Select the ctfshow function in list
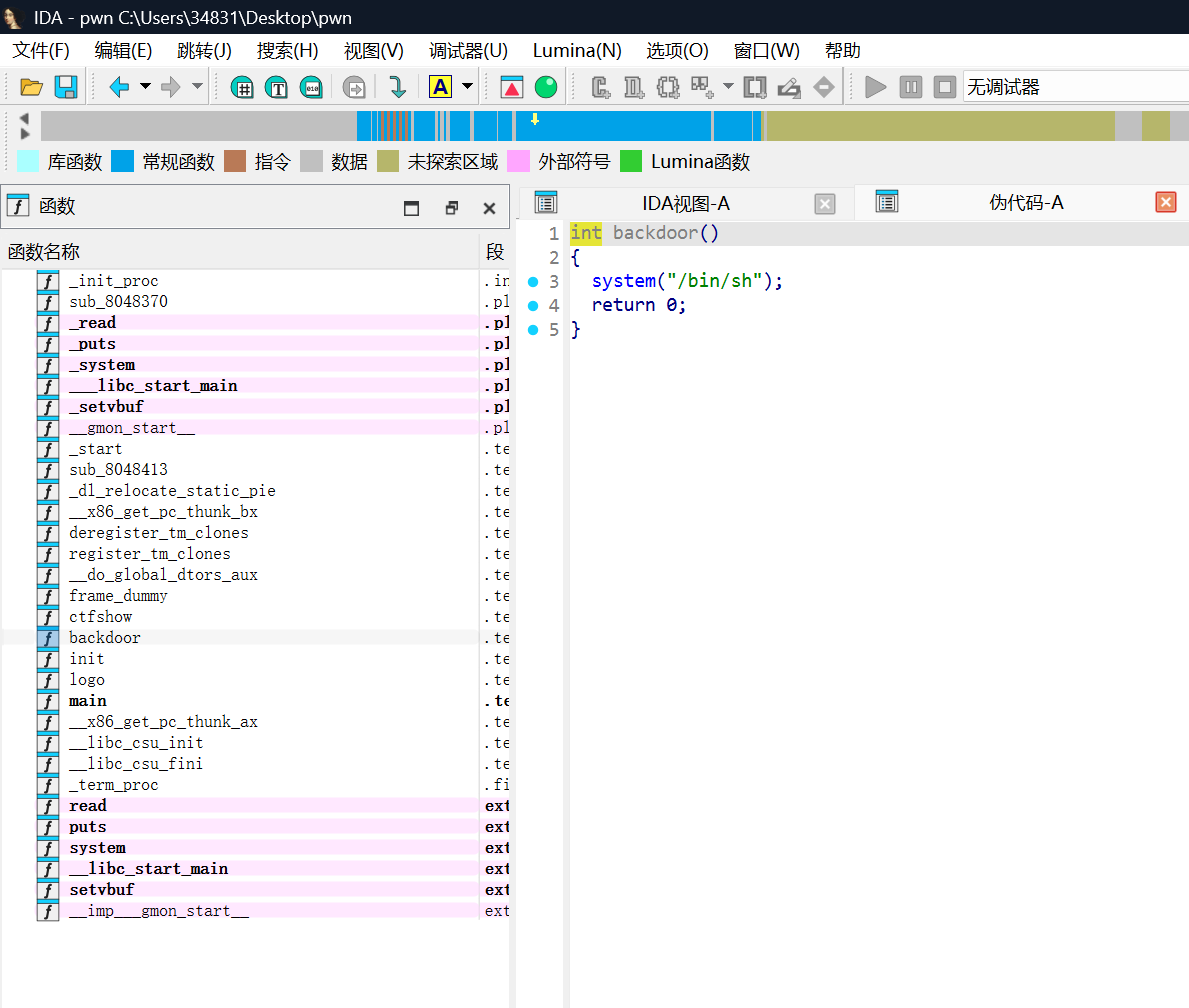Screen dimensions: 1189x1008 point(256,617)
